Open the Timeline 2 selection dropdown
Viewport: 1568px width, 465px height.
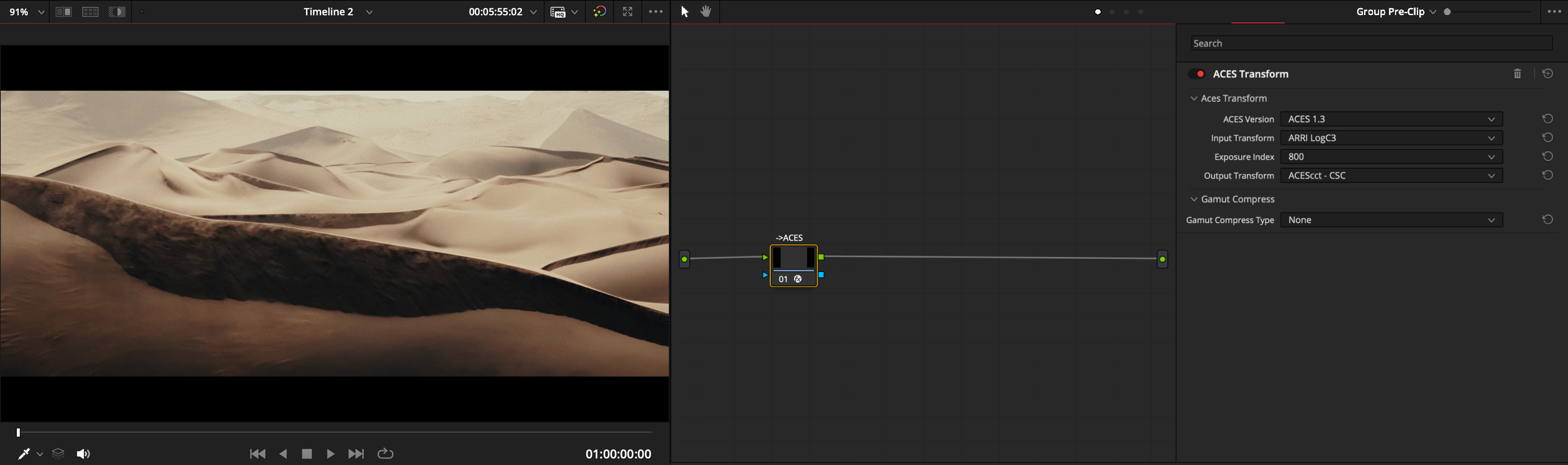369,12
